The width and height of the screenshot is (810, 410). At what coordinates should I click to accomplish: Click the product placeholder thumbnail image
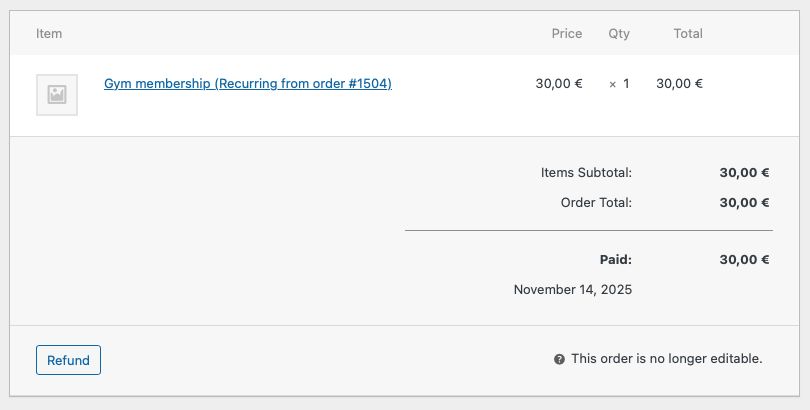(57, 95)
